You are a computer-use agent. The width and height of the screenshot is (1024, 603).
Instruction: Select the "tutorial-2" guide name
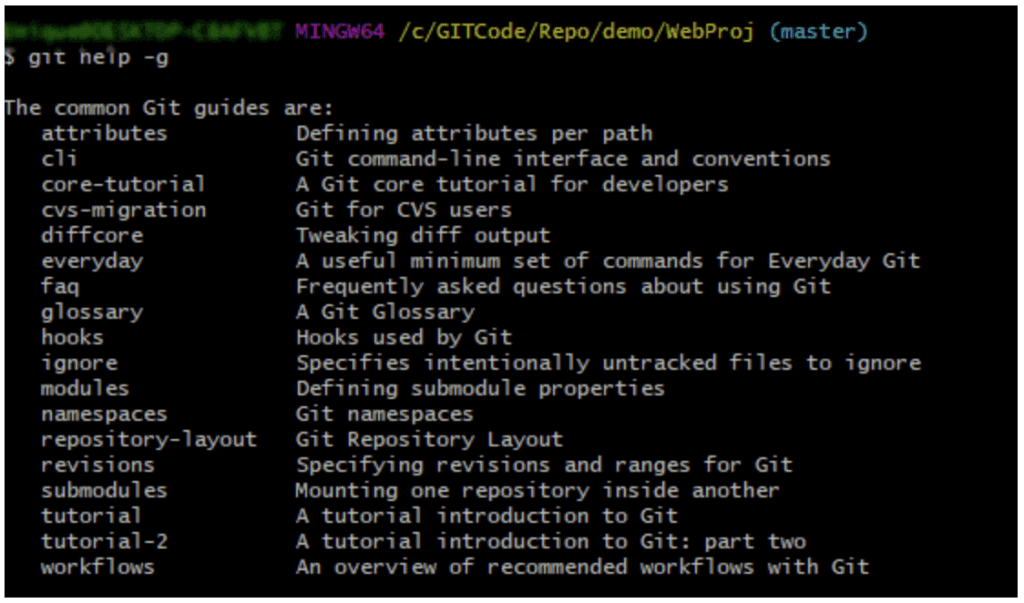tap(104, 541)
